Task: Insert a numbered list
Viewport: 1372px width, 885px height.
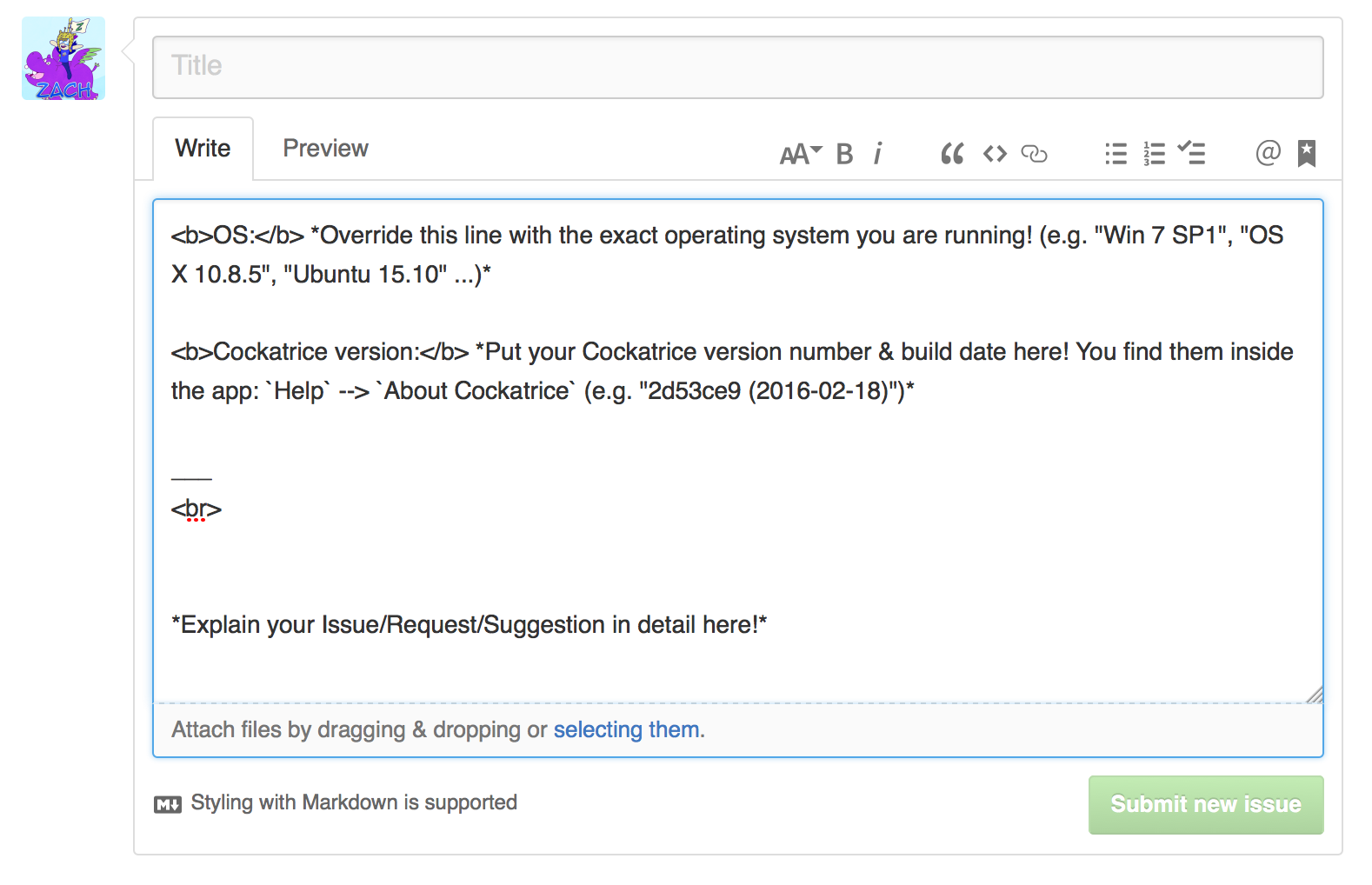Action: tap(1154, 154)
